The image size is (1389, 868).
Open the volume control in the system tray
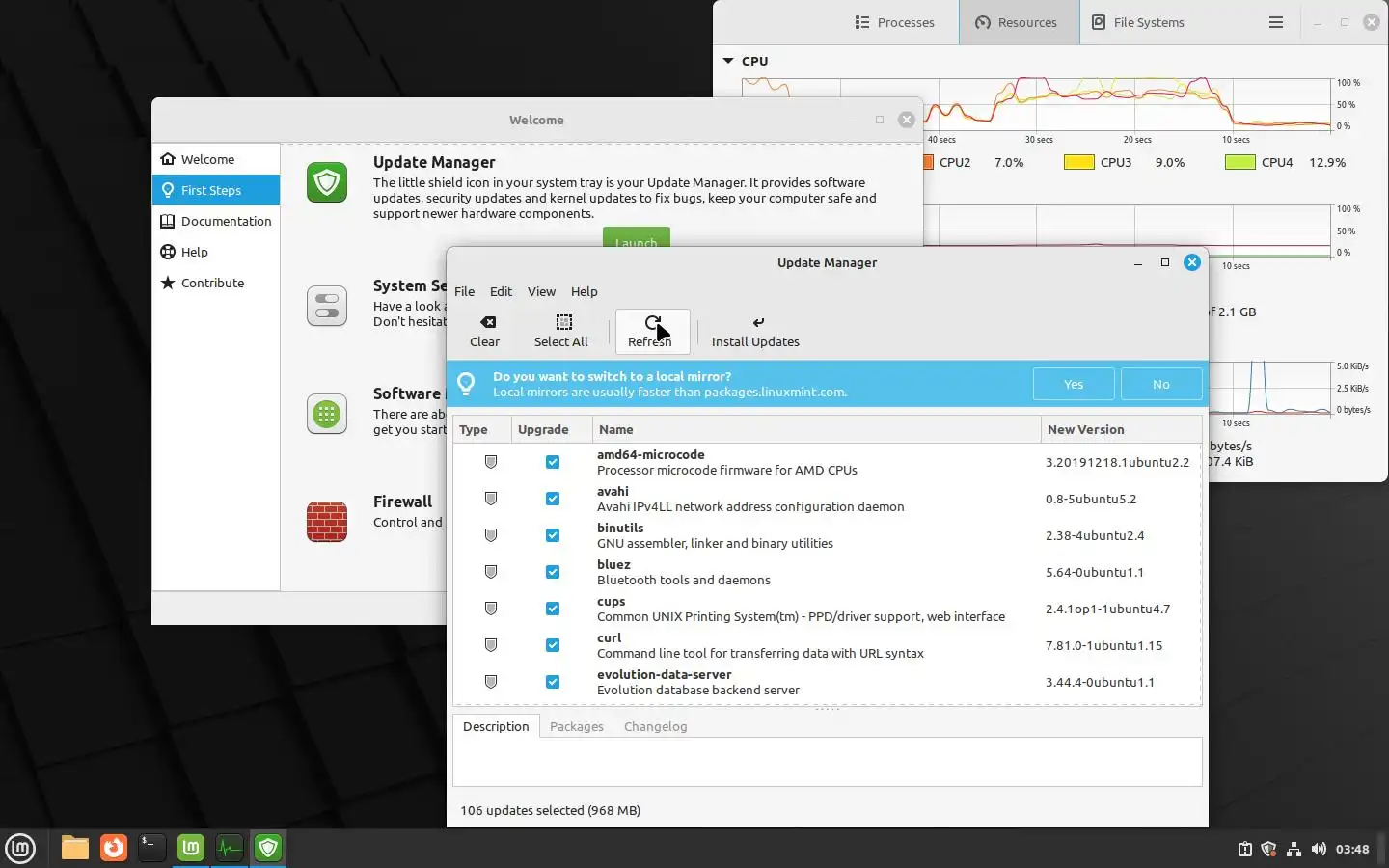(1319, 849)
